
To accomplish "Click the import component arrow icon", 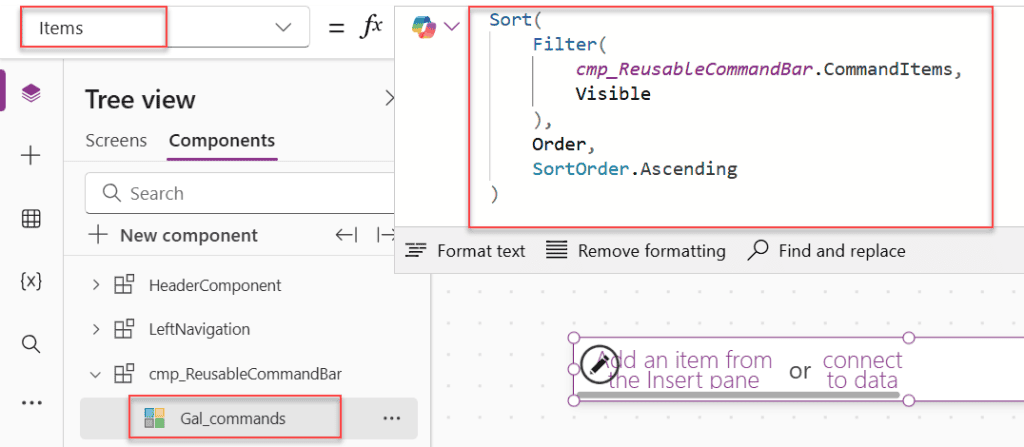I will 346,235.
